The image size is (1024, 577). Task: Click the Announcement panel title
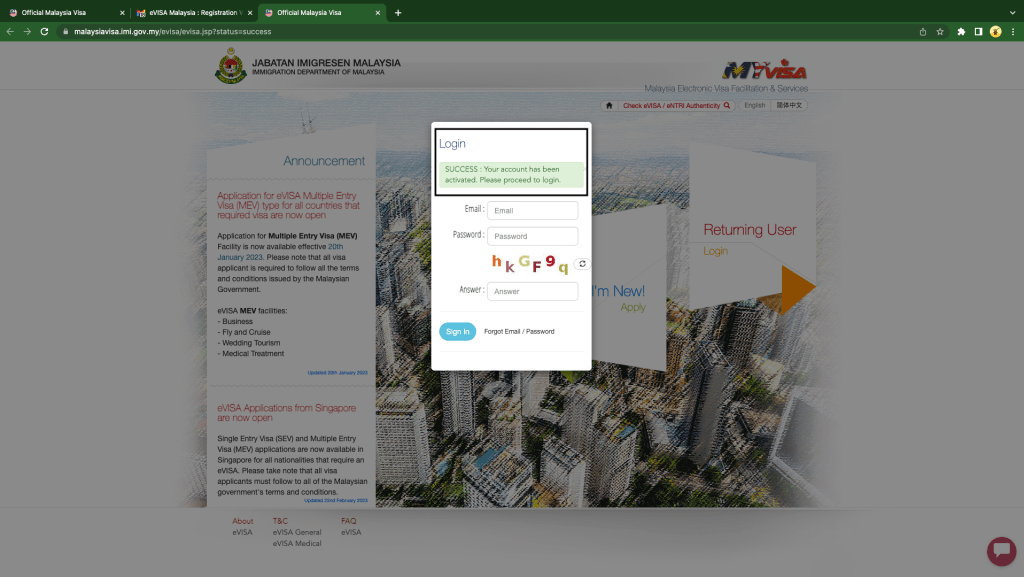tap(324, 161)
